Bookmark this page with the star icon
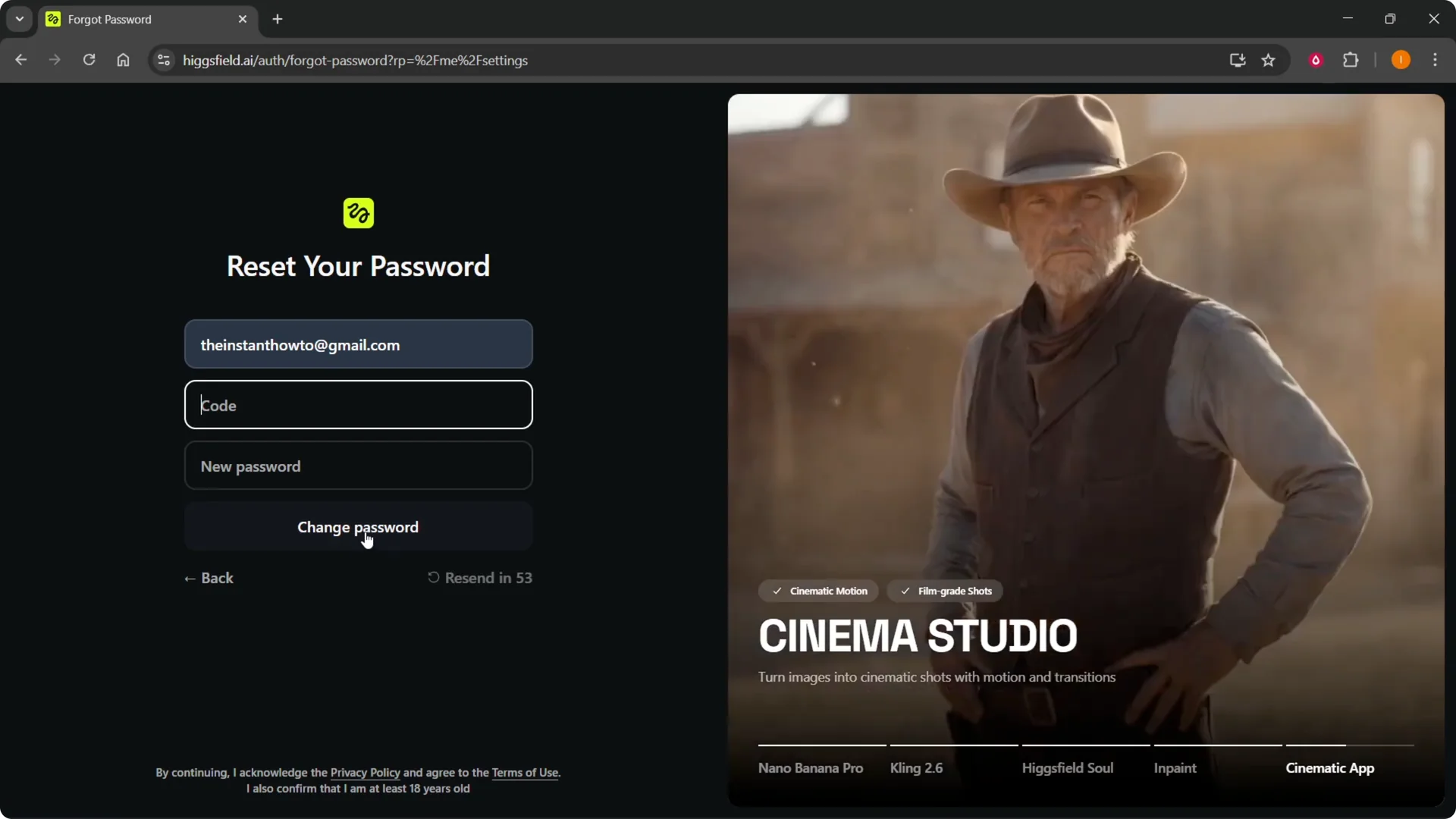Image resolution: width=1456 pixels, height=819 pixels. point(1269,60)
